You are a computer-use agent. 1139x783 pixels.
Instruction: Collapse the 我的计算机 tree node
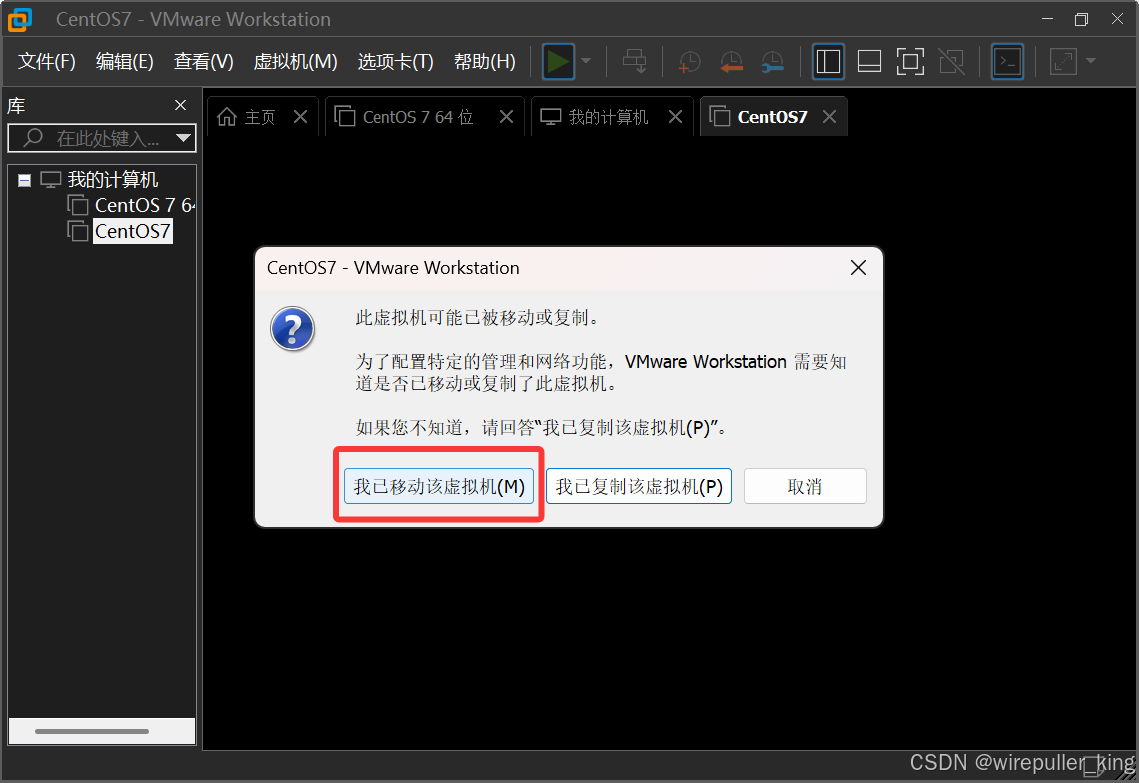(25, 180)
